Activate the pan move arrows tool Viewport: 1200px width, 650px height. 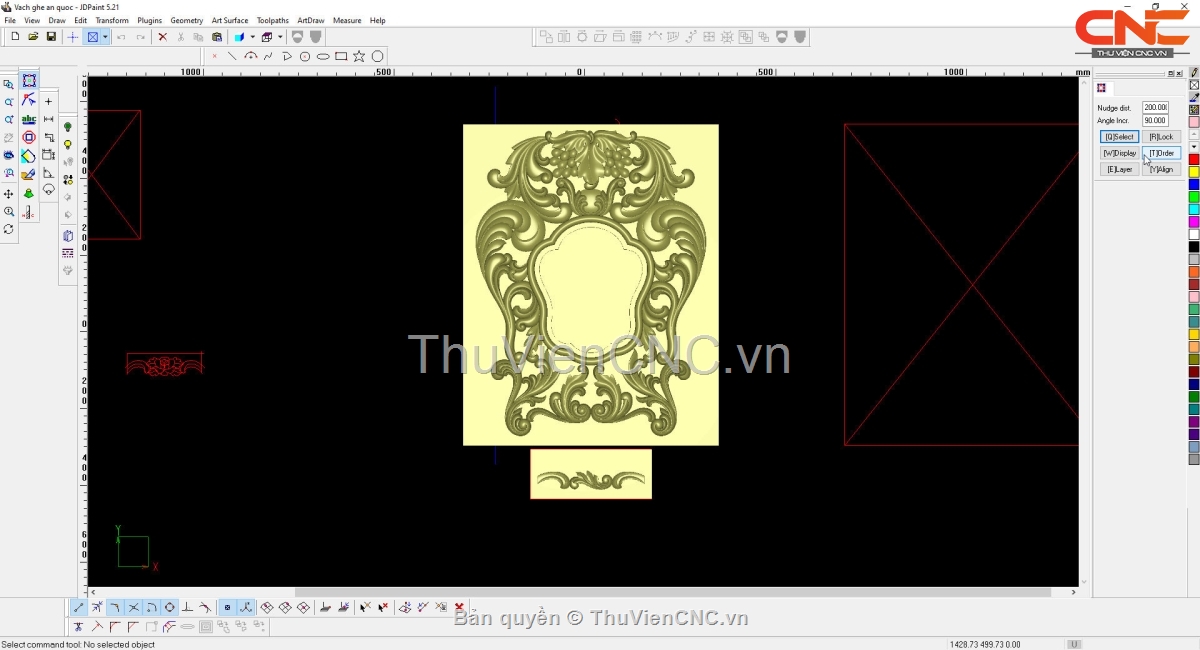[9, 193]
